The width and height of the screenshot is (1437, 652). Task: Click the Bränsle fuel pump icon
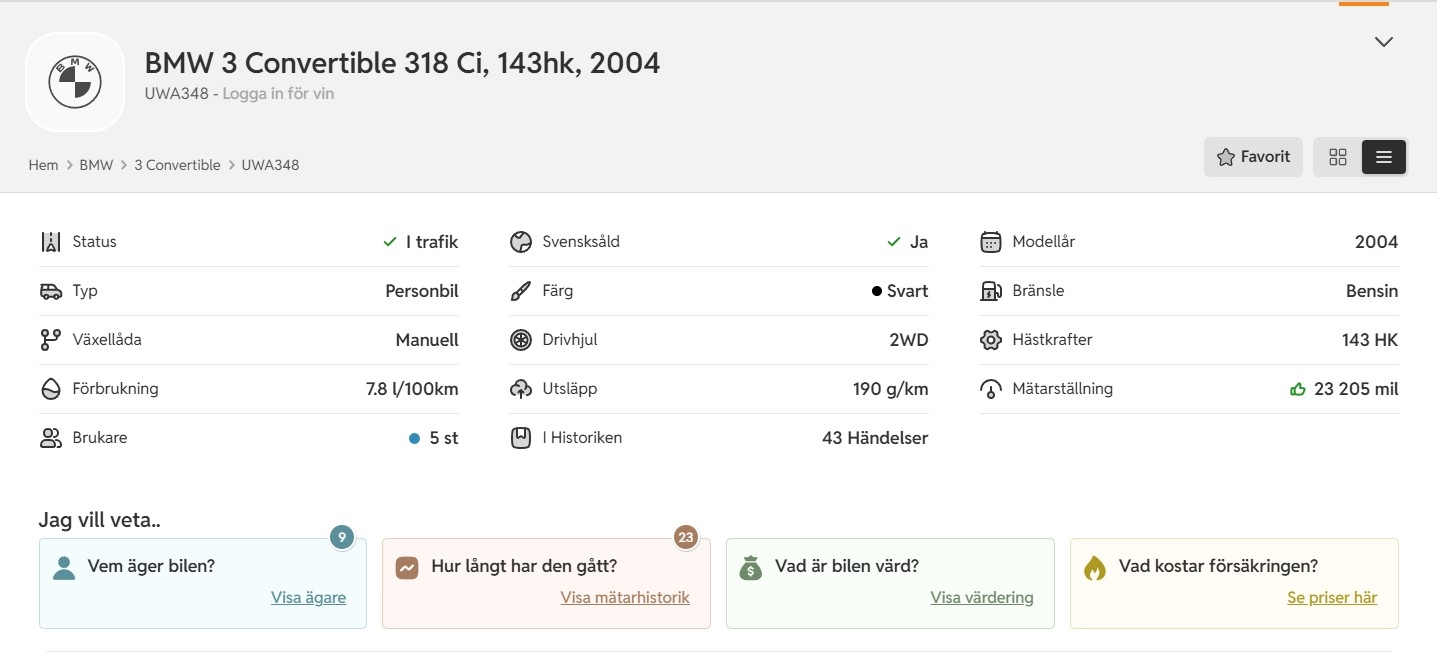[x=991, y=291]
